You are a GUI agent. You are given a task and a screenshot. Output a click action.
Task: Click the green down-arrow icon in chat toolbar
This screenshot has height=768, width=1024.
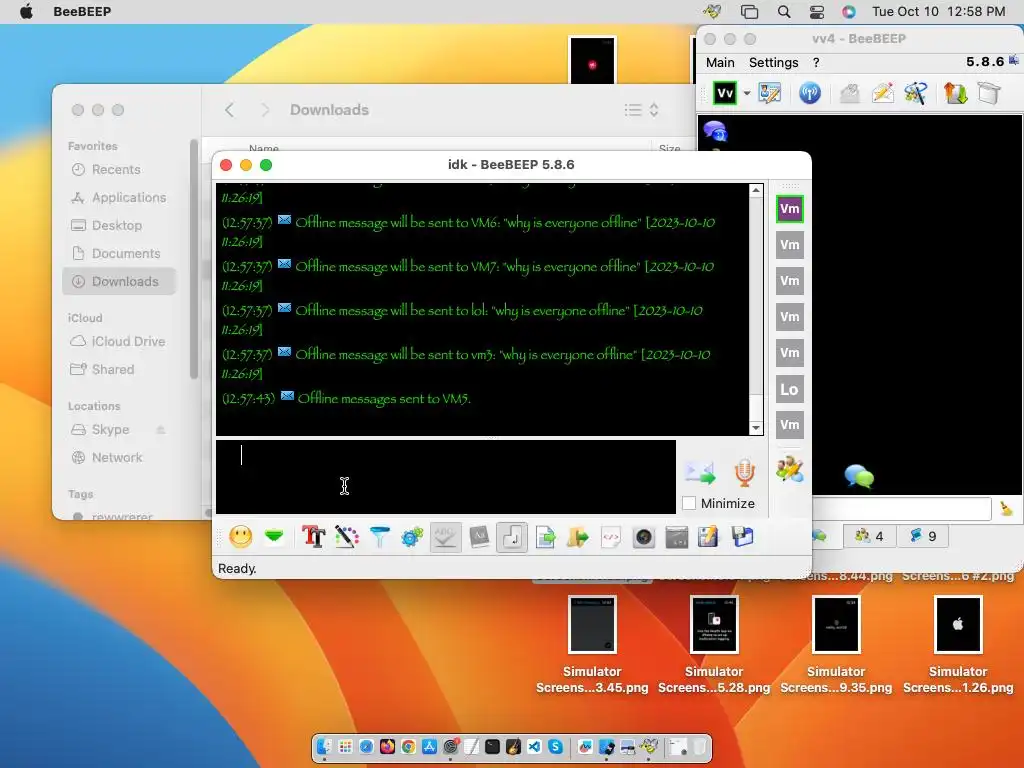tap(274, 537)
